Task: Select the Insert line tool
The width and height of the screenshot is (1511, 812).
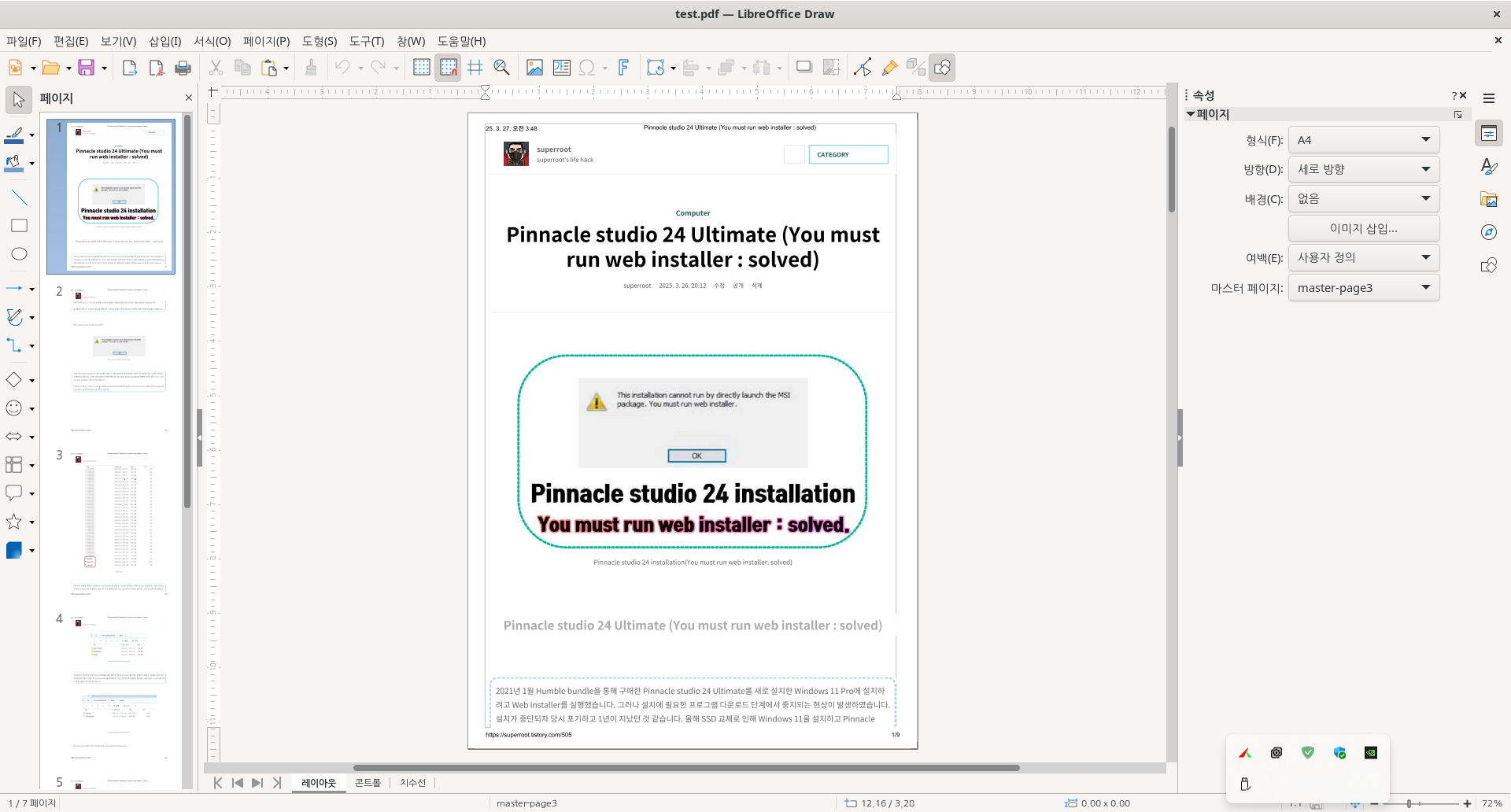Action: pos(19,197)
